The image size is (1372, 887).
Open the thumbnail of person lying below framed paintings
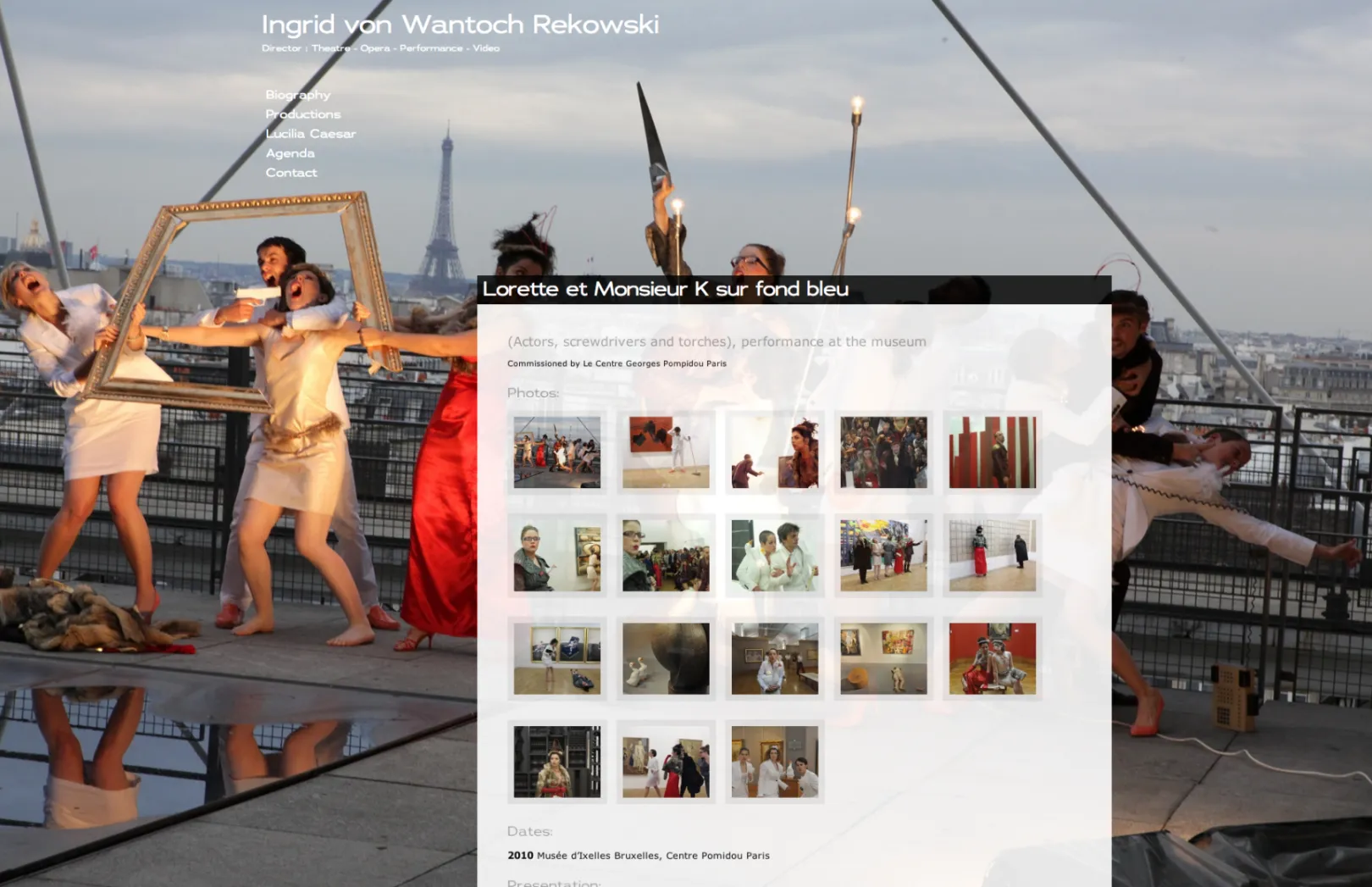click(557, 659)
